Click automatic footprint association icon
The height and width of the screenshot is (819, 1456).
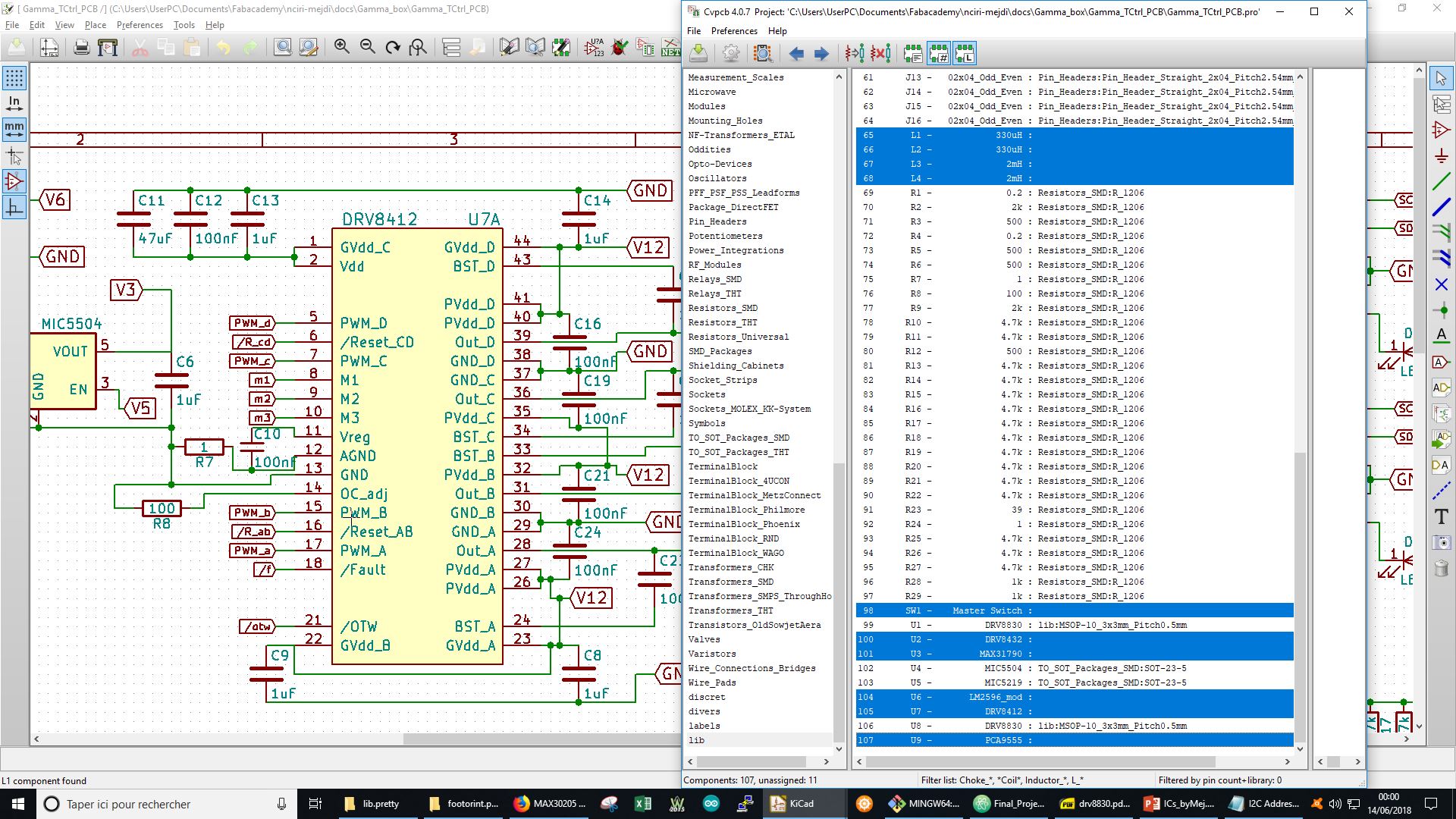coord(855,53)
